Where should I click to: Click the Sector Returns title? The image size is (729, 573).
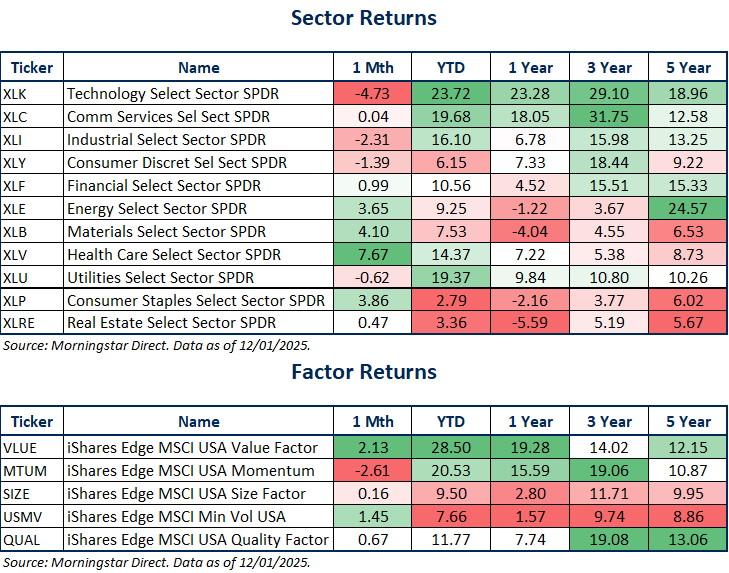(x=364, y=18)
